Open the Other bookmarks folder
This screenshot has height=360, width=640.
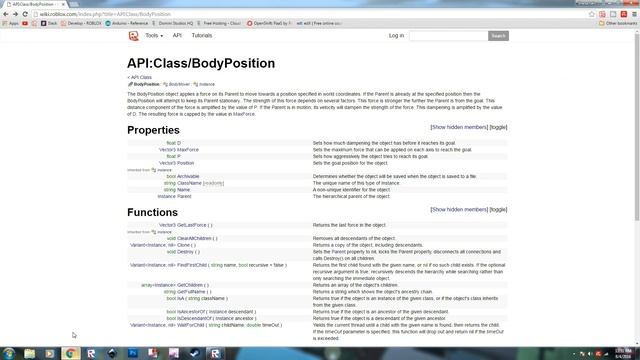pyautogui.click(x=618, y=23)
